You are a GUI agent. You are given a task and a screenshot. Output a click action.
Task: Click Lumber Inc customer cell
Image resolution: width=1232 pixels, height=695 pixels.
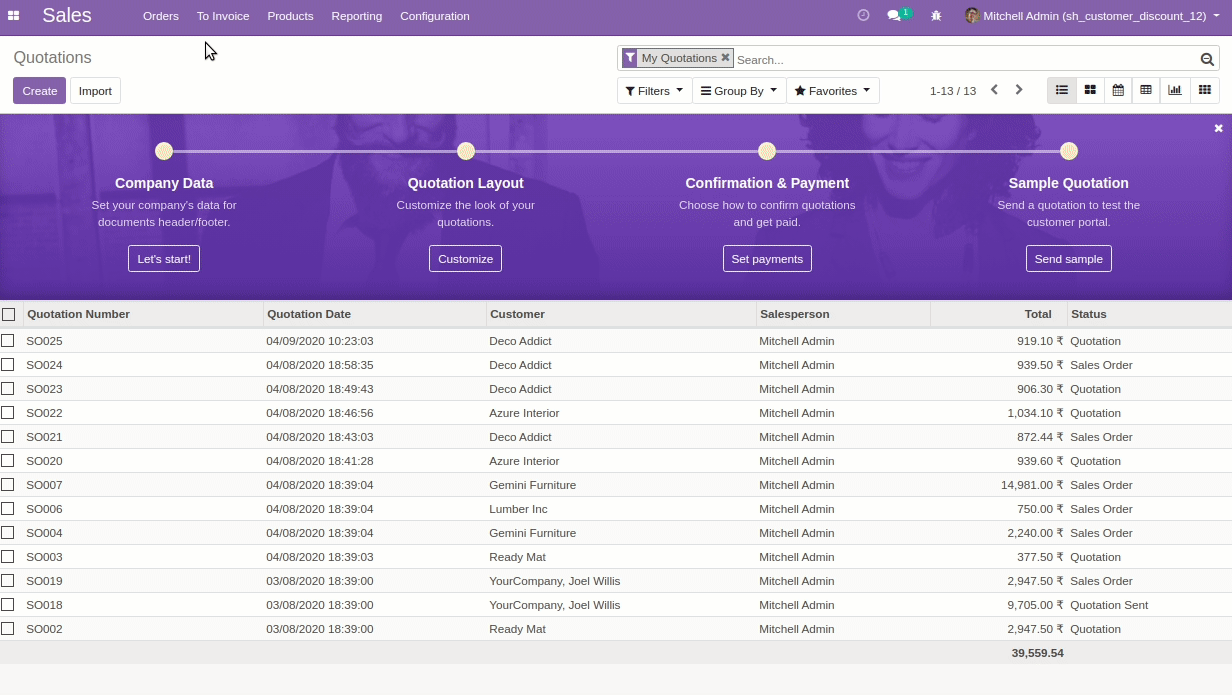pos(519,509)
